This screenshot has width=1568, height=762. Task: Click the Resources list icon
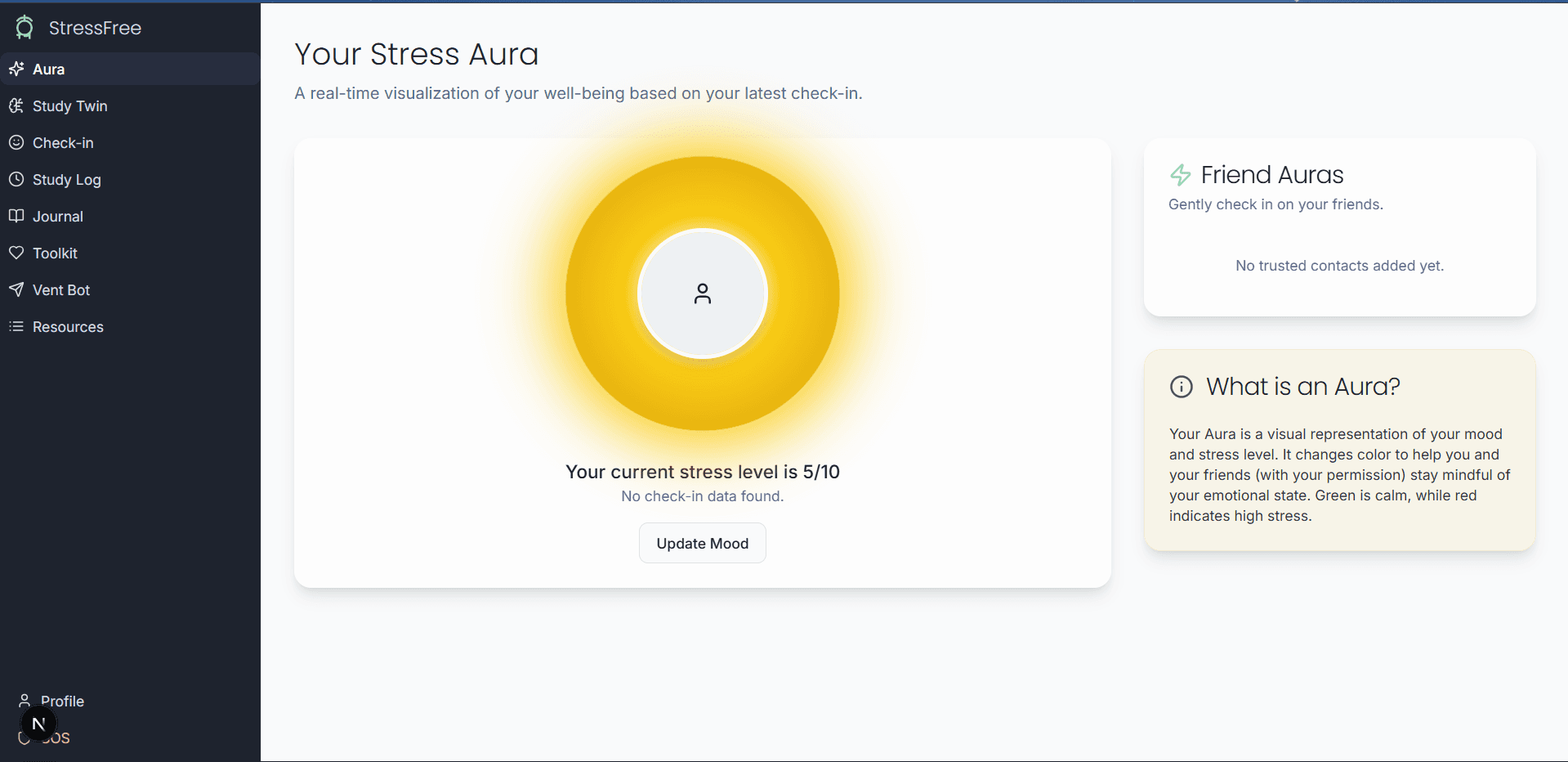16,326
